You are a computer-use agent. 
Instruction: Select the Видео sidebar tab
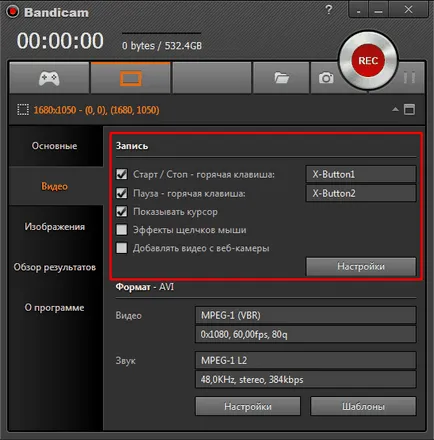pos(55,186)
